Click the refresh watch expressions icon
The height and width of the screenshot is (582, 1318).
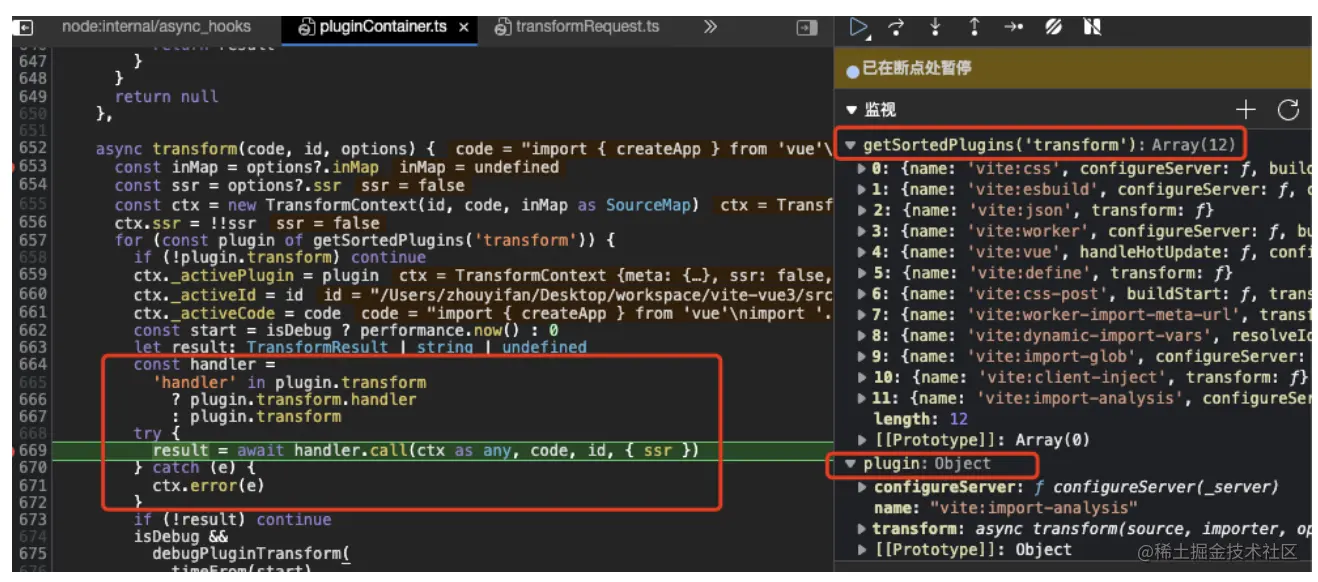[x=1287, y=110]
